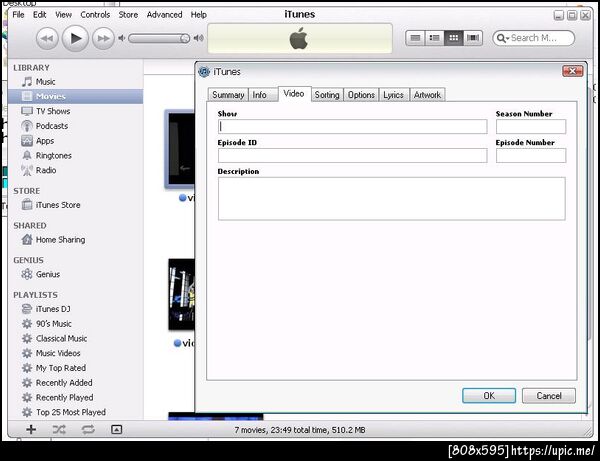Click the add playlist plus button
This screenshot has width=600, height=461.
click(31, 430)
